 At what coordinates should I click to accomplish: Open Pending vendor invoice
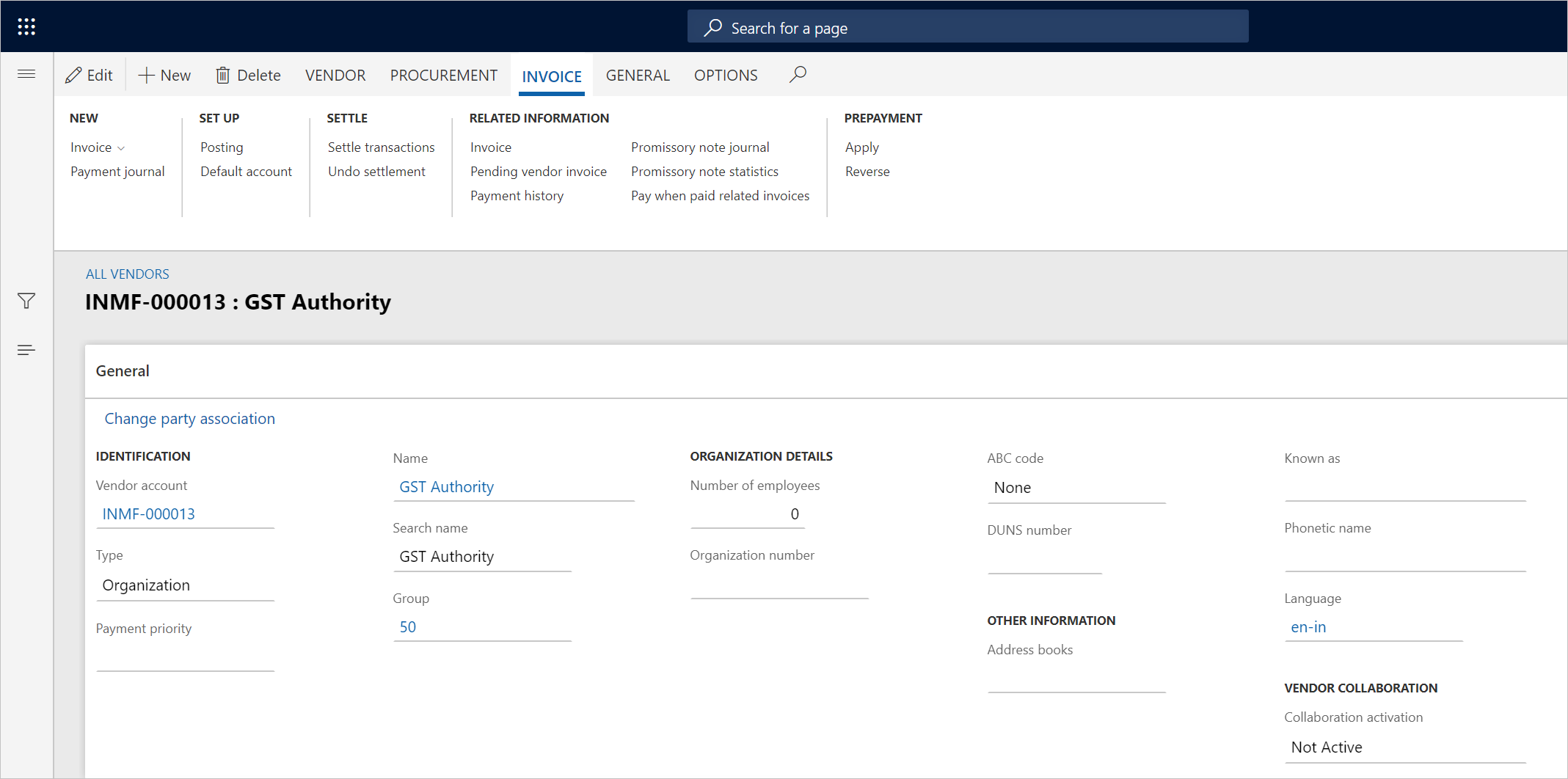(539, 172)
